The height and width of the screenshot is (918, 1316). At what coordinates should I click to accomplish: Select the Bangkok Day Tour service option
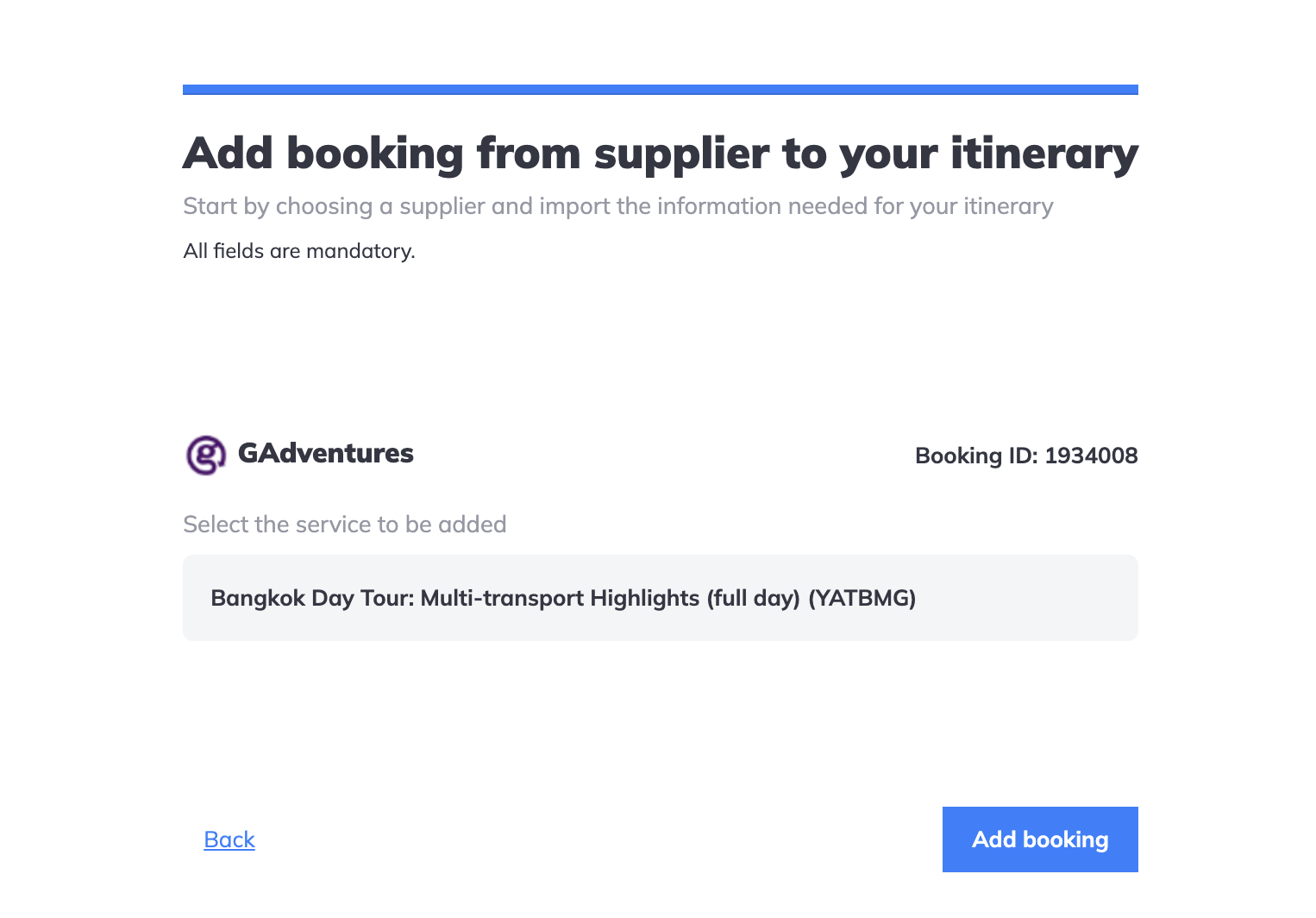pos(661,598)
